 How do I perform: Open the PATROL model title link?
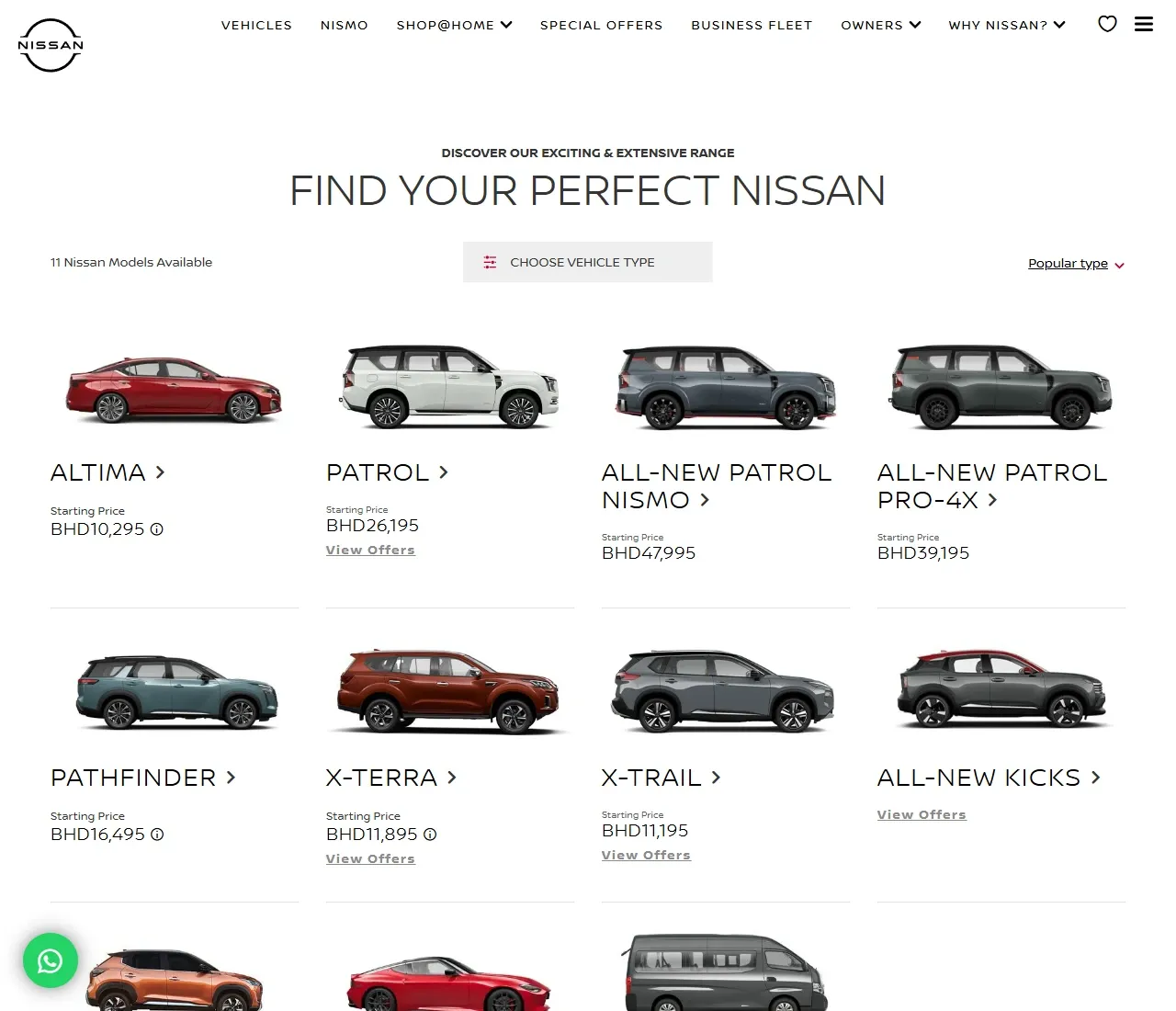pos(387,472)
